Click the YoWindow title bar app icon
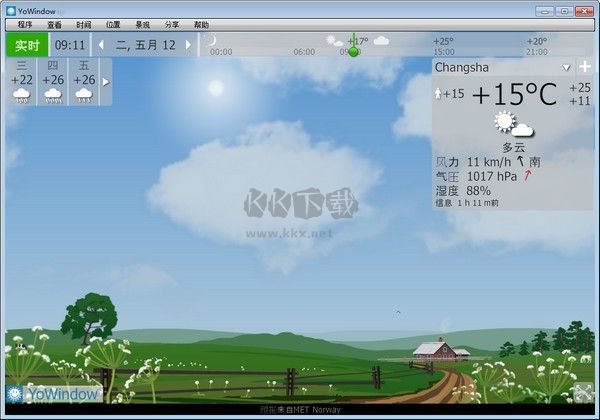The image size is (600, 420). (11, 11)
